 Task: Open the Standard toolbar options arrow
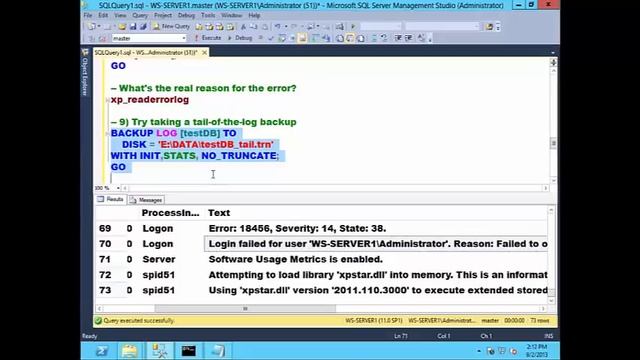pos(498,27)
